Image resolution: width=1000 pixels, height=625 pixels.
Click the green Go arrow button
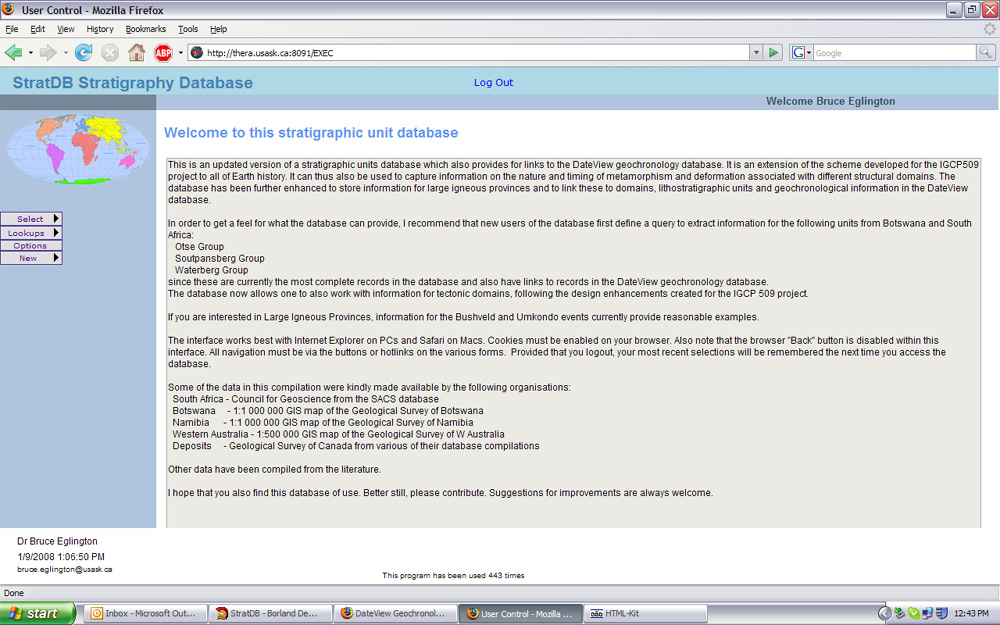[773, 53]
